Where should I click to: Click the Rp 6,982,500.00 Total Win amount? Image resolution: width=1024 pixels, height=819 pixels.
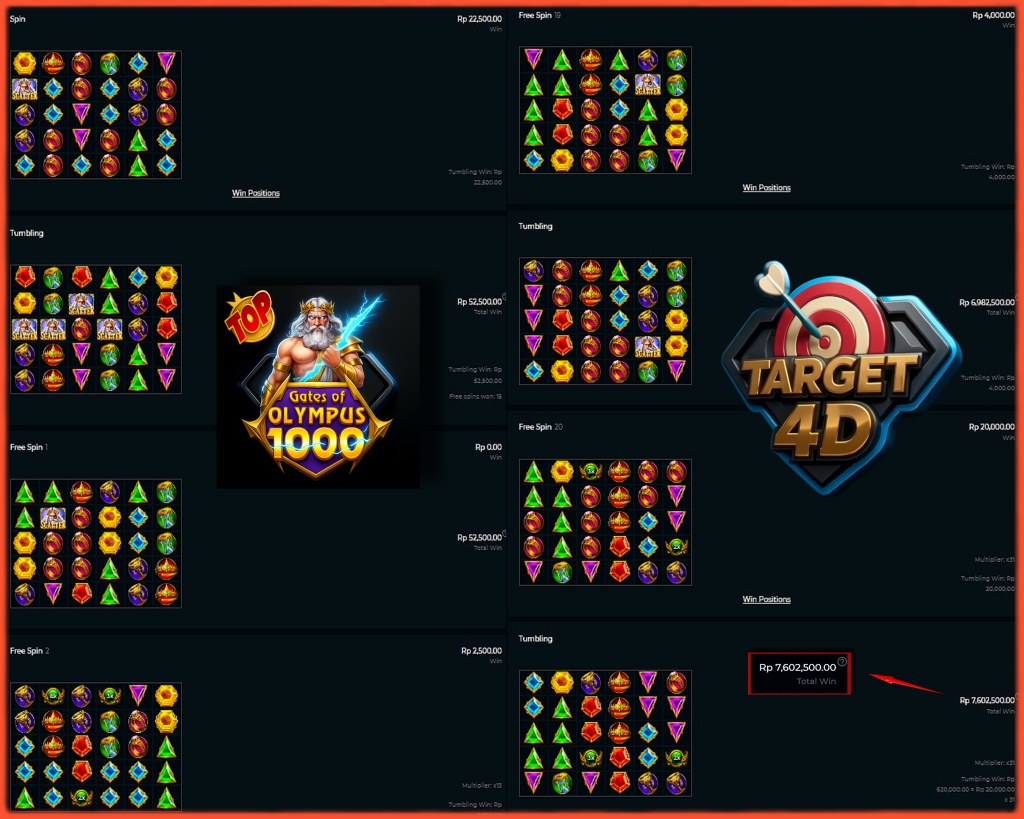coord(986,302)
